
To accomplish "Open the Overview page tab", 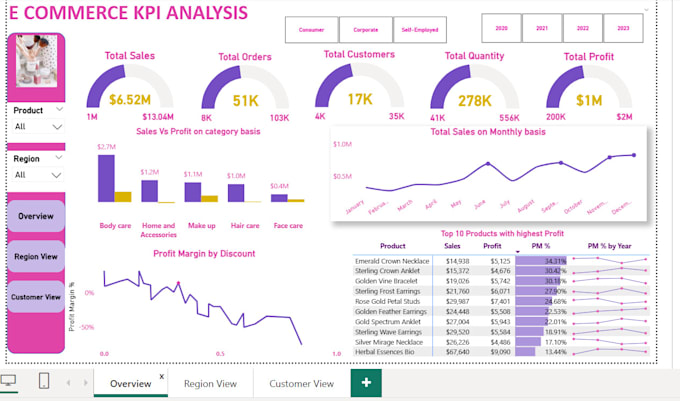I will (x=131, y=384).
